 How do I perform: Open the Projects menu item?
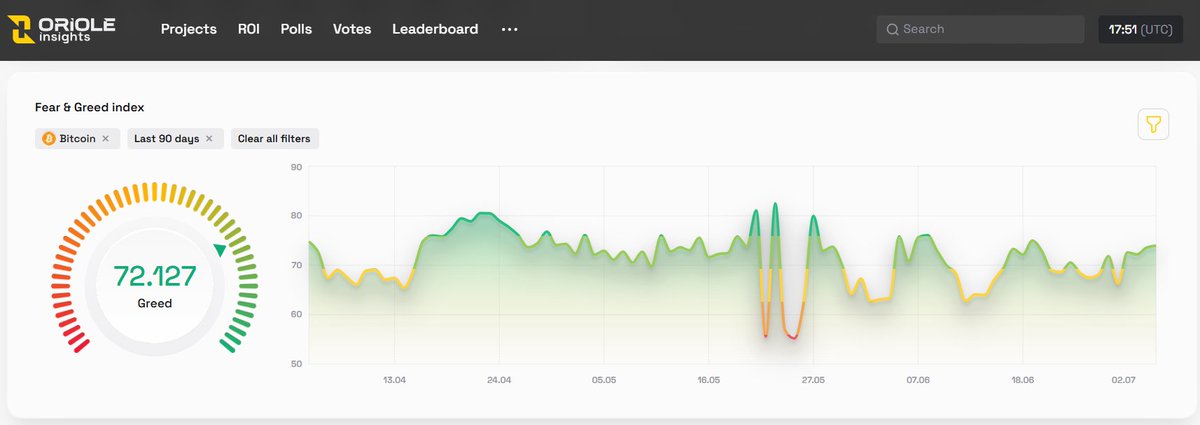tap(189, 29)
